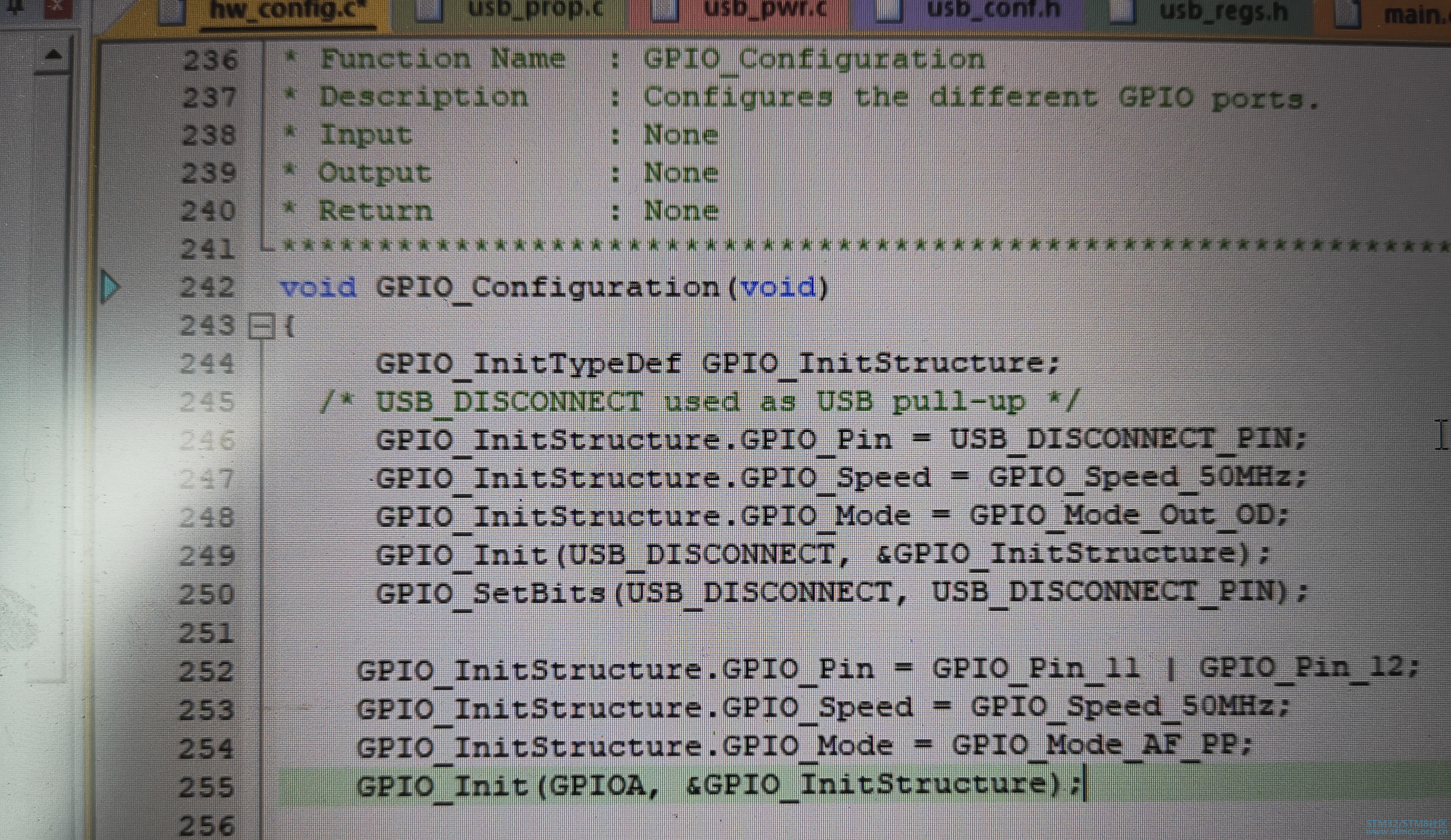
Task: Click the scroll-up arrow in left panel
Action: coord(53,55)
